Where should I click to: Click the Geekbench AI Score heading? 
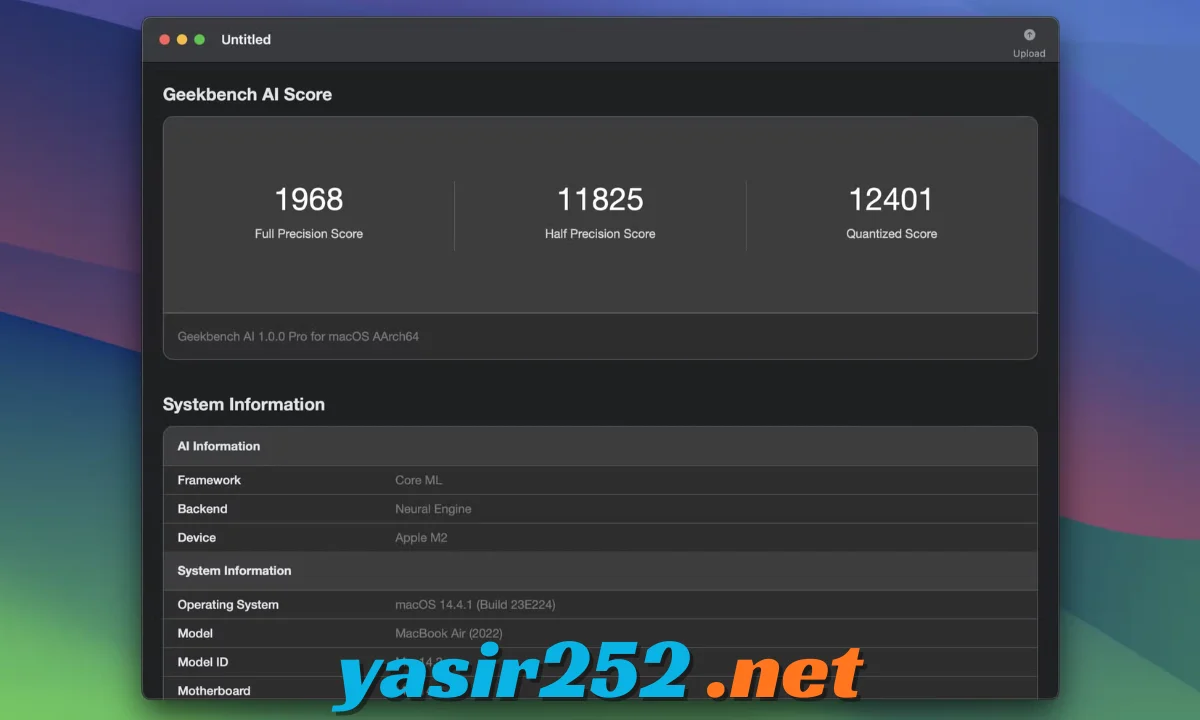[x=247, y=94]
